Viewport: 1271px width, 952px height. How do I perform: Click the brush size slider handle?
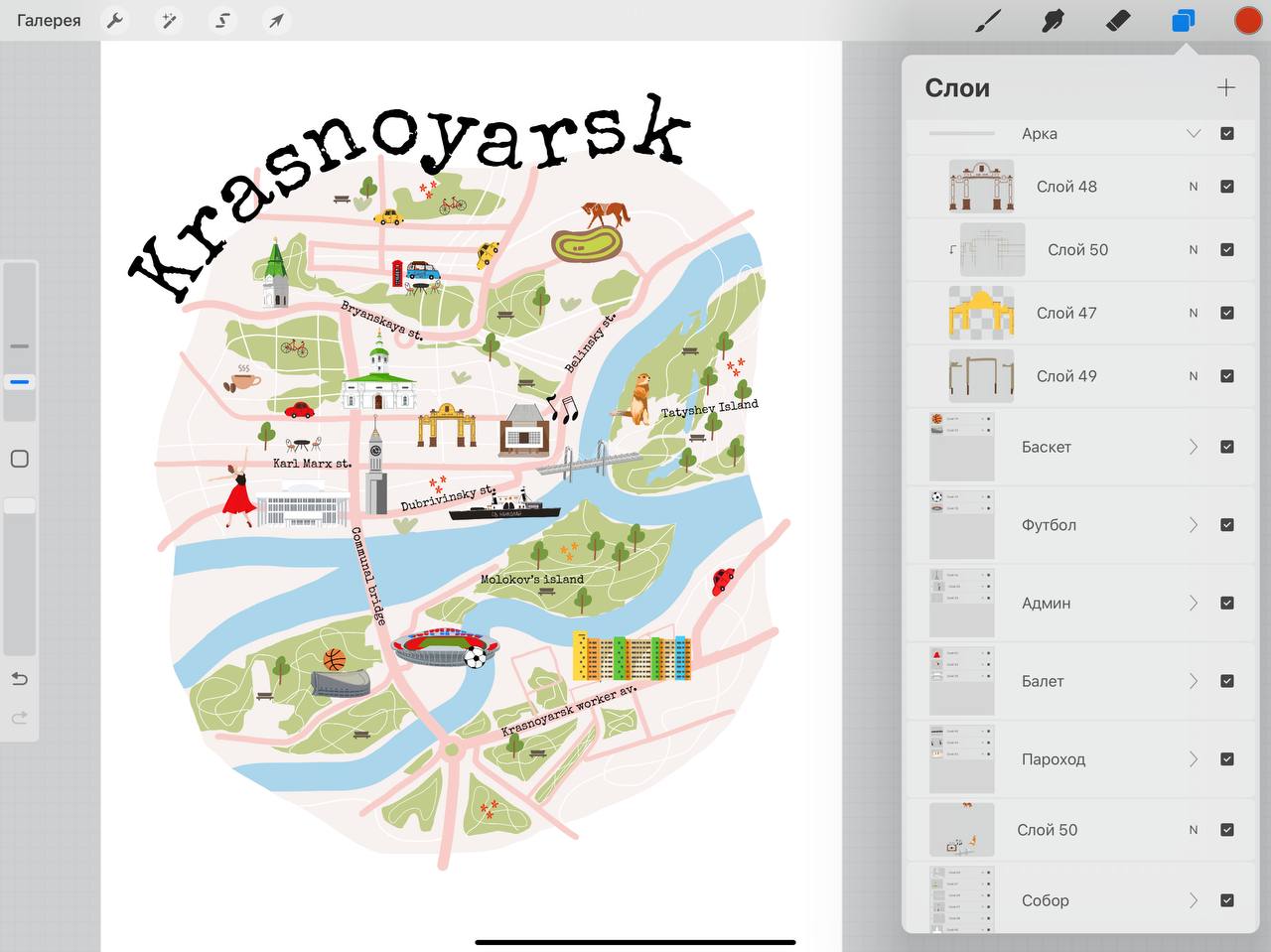(19, 382)
